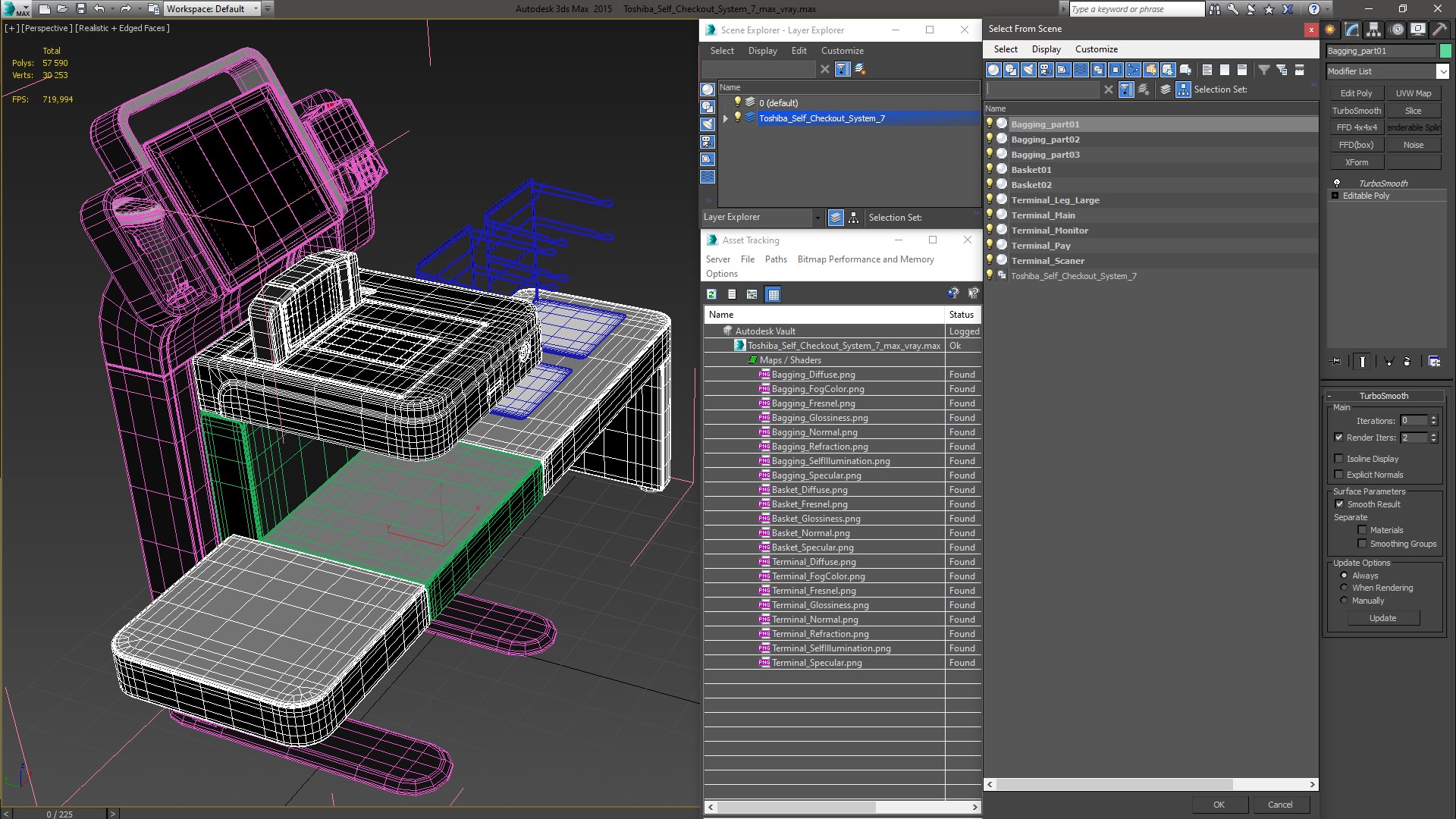This screenshot has height=819, width=1456.
Task: Open the Modifier List dropdown
Action: (1442, 71)
